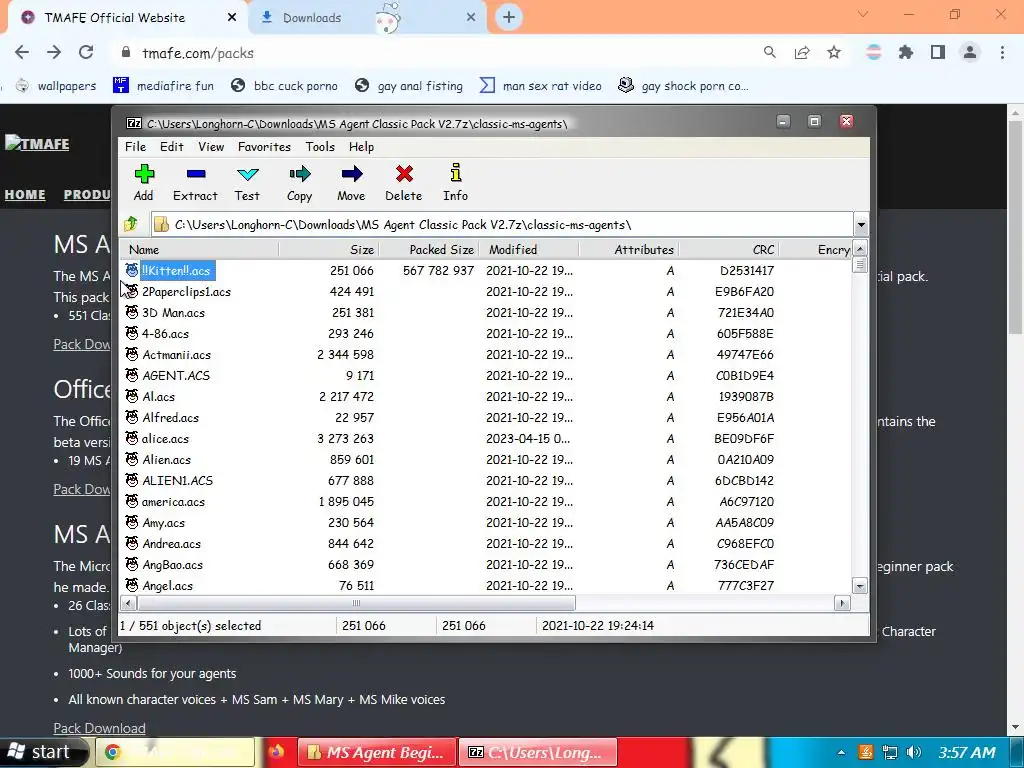1024x768 pixels.
Task: Switch to TMAFE Official Website tab
Action: (115, 18)
